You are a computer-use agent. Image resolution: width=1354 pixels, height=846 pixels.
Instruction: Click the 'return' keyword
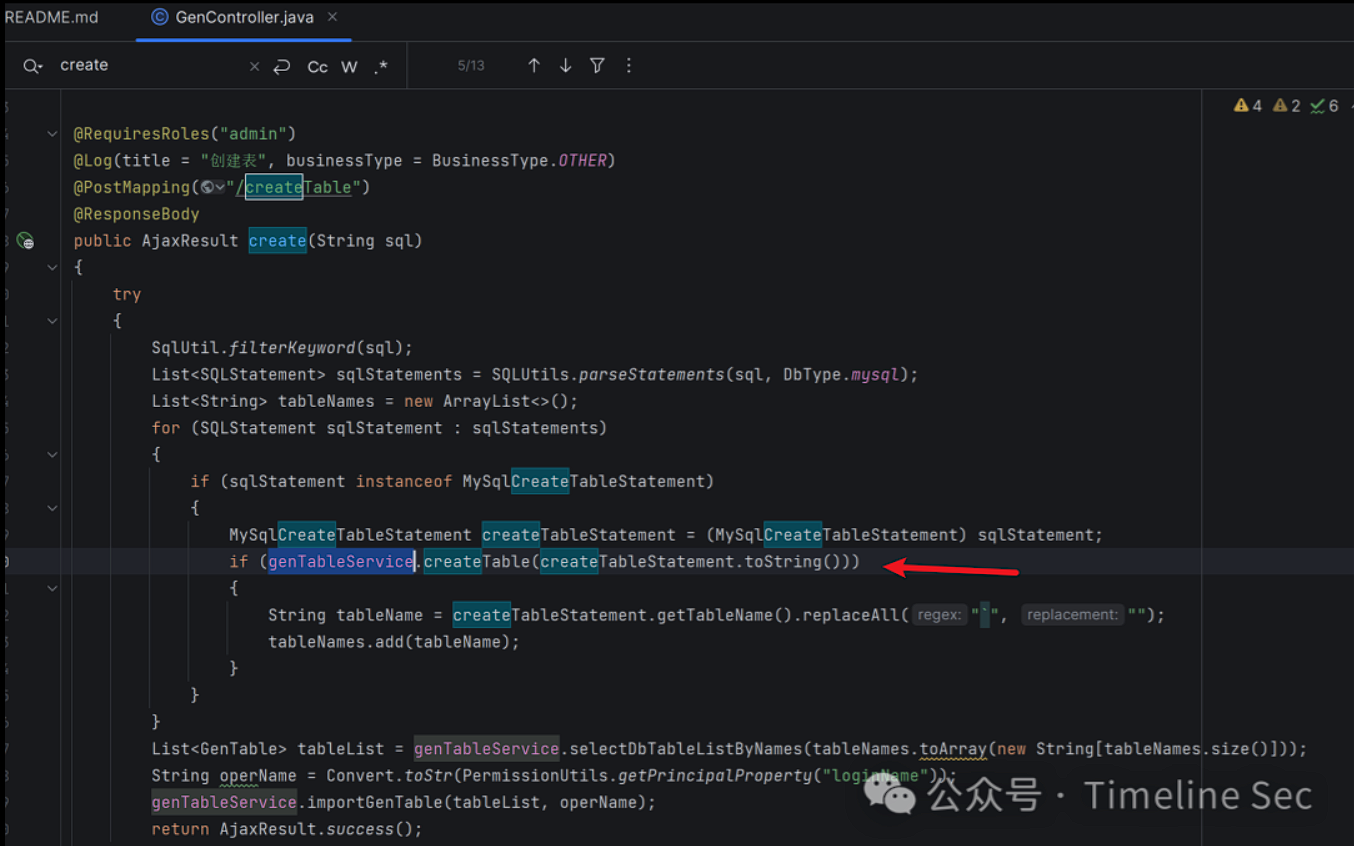point(181,829)
